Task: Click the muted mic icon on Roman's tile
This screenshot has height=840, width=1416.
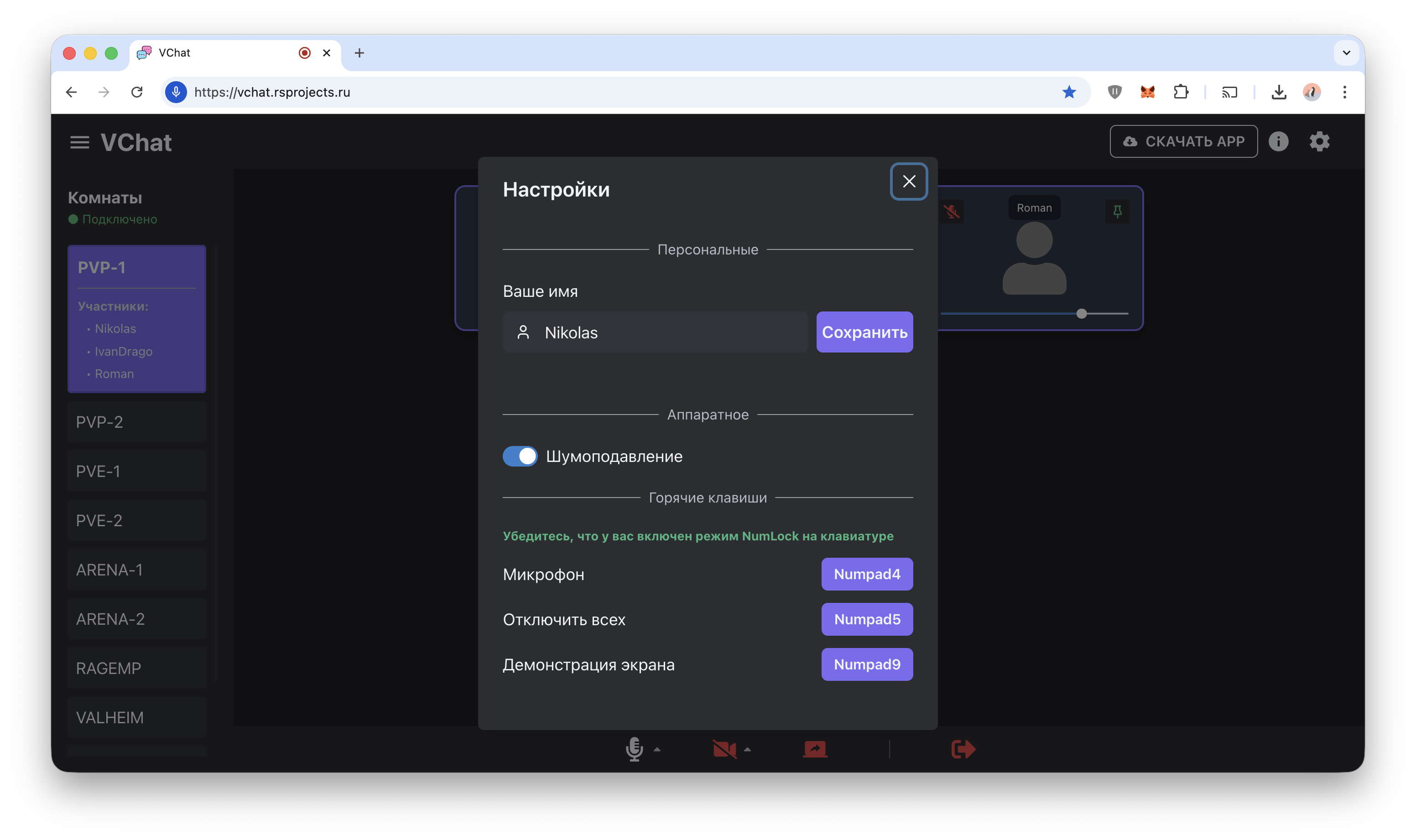Action: [x=951, y=212]
